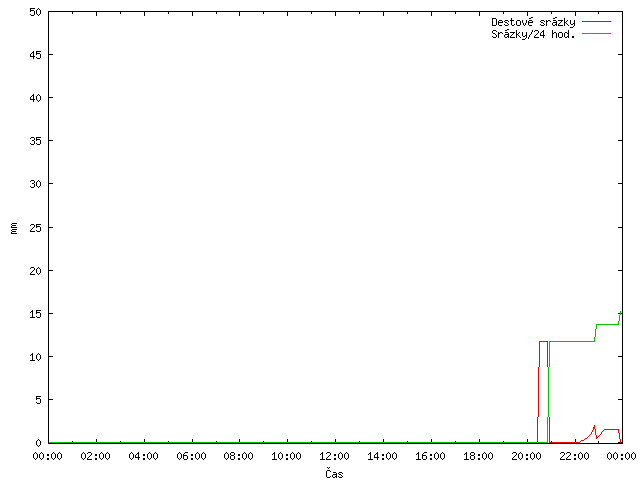Click the 02:00 time label
Image resolution: width=640 pixels, height=480 pixels.
click(96, 456)
